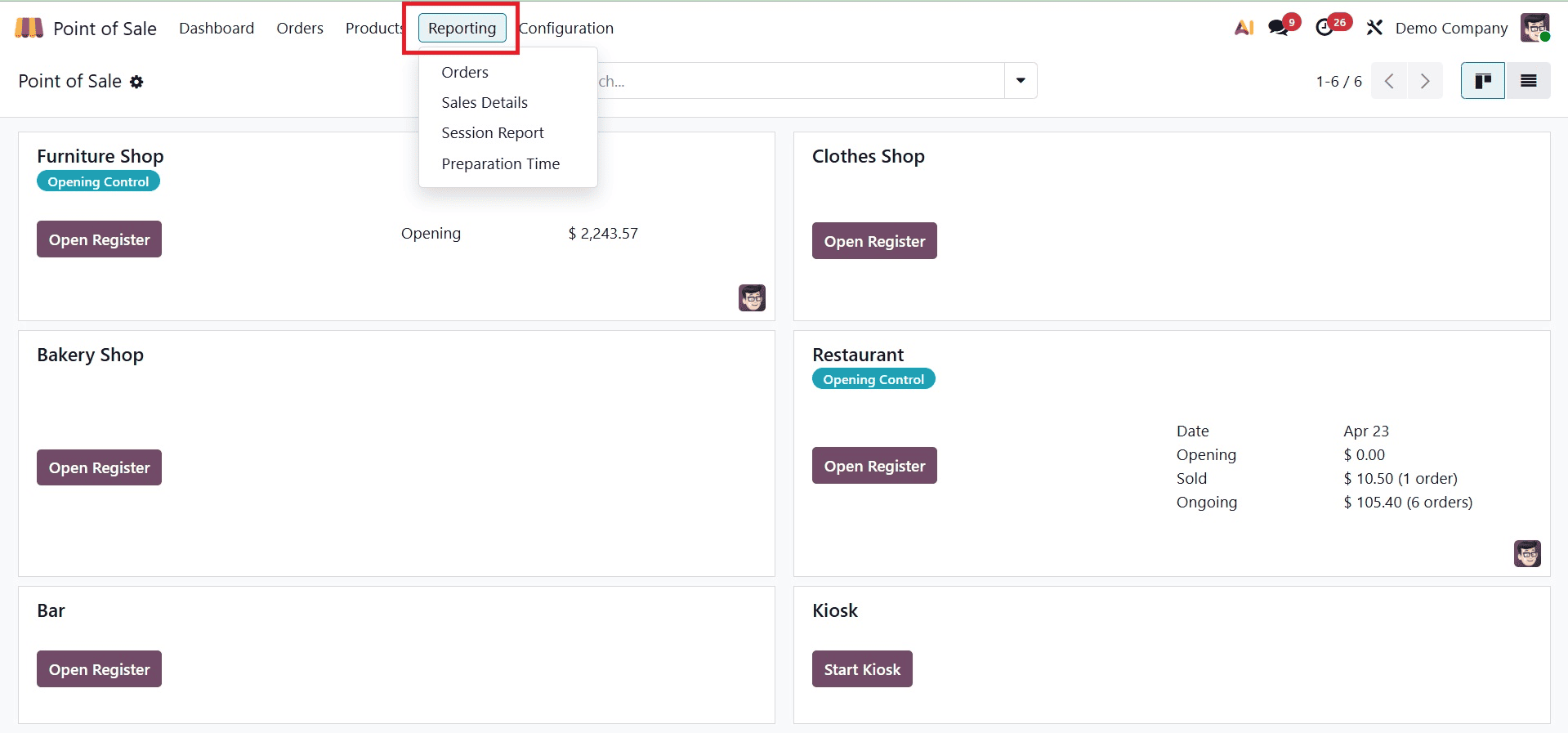Open Register for Clothes Shop
Image resolution: width=1568 pixels, height=733 pixels.
(x=874, y=241)
